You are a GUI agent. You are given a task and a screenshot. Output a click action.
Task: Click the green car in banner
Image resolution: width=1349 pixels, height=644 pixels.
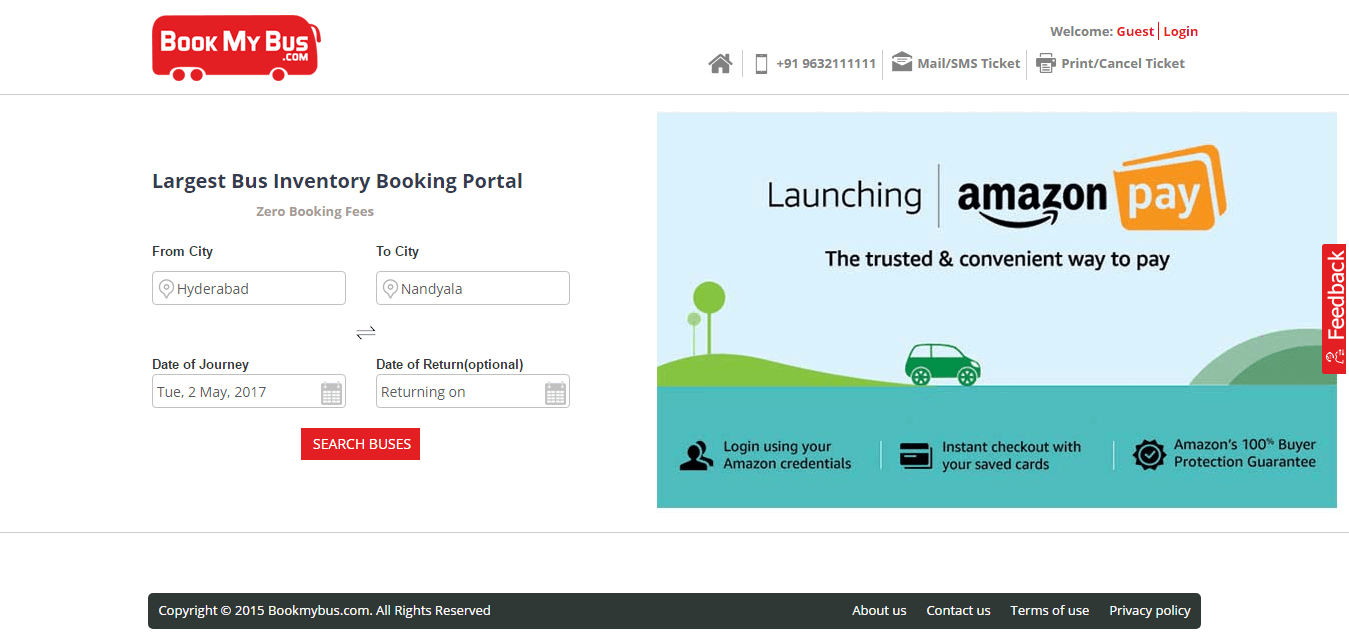942,364
